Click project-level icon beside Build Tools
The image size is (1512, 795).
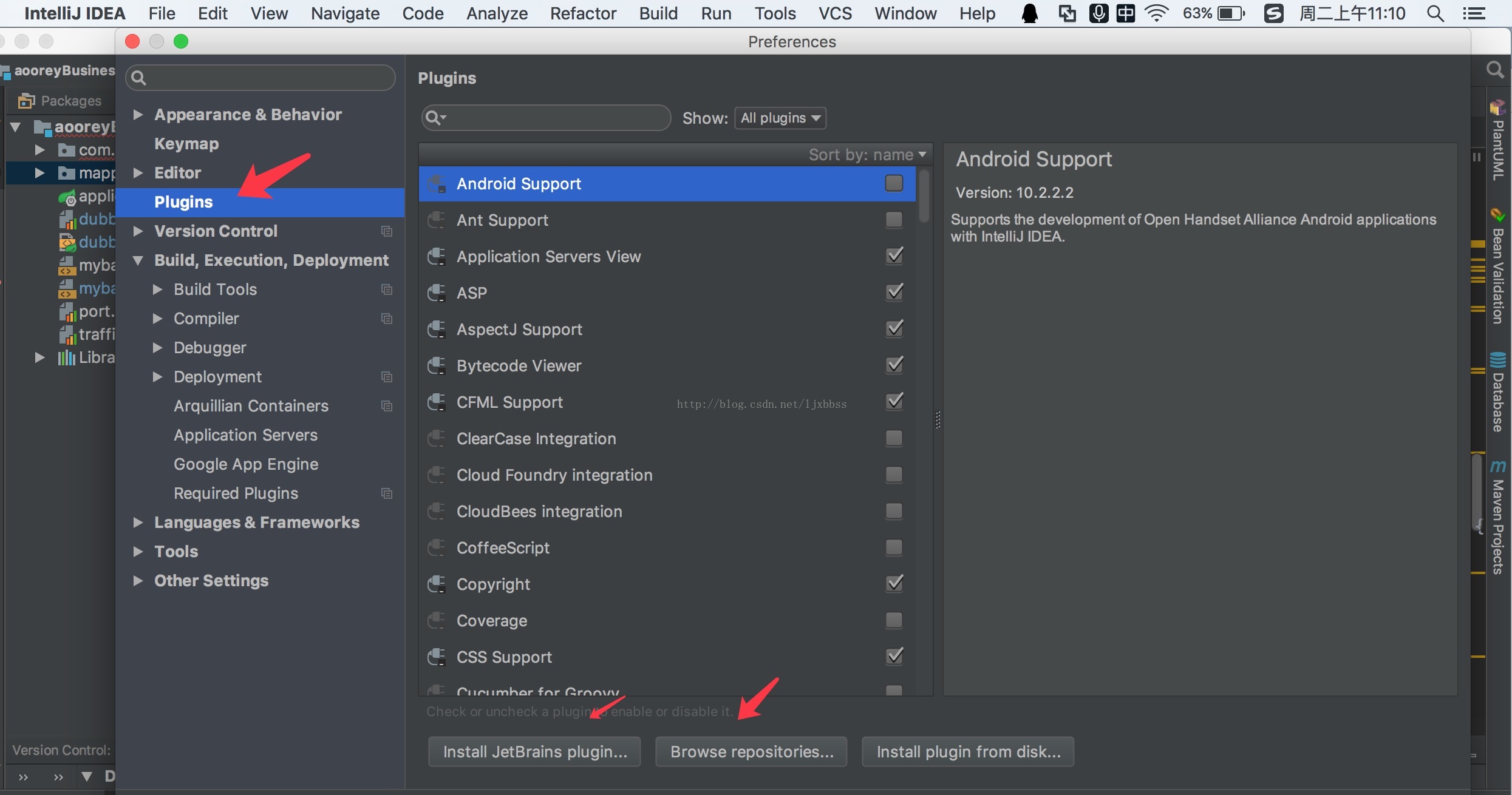[x=386, y=289]
